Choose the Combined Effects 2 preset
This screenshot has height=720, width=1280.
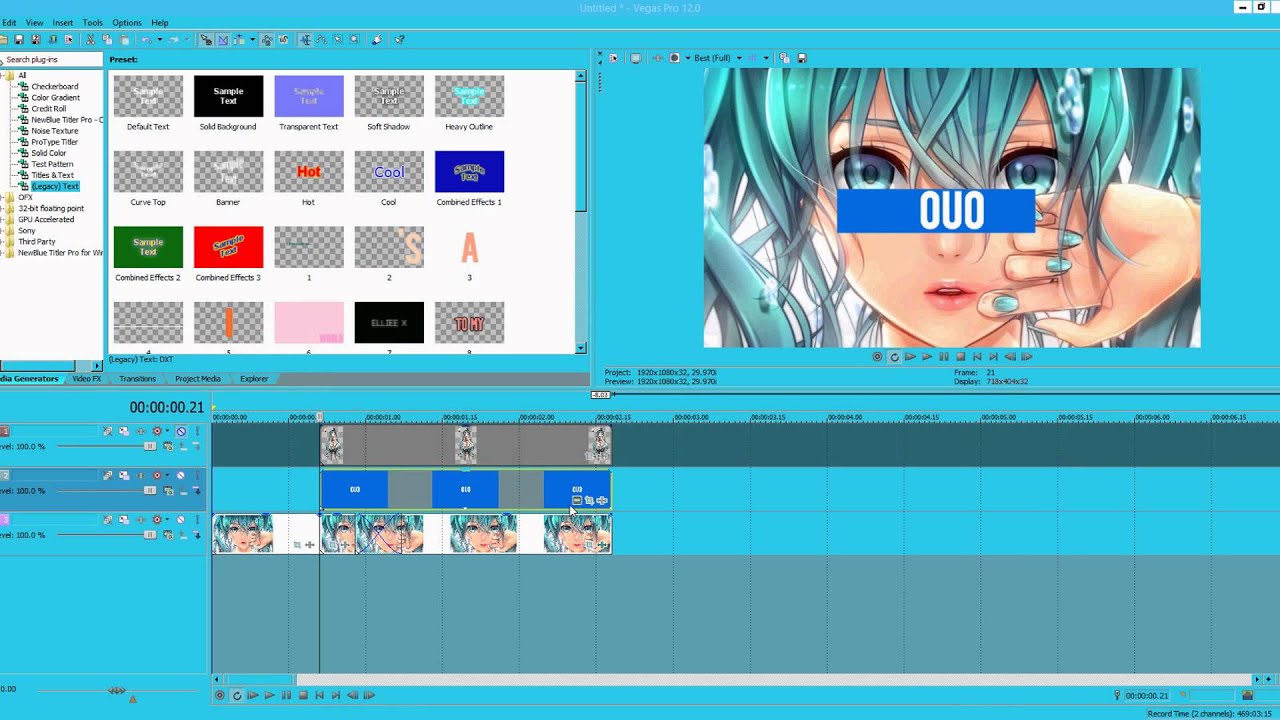pyautogui.click(x=148, y=247)
